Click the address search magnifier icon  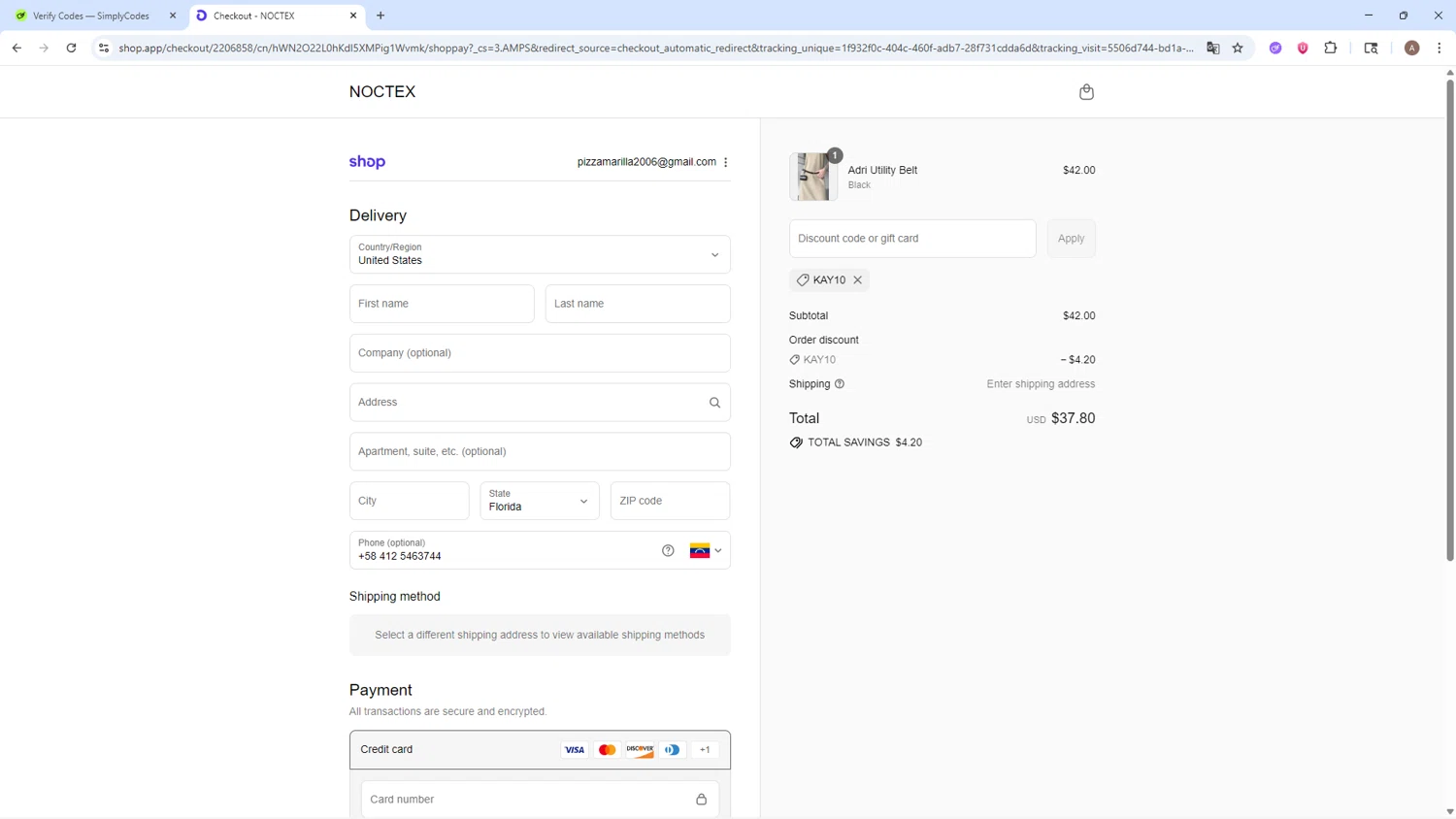[714, 403]
